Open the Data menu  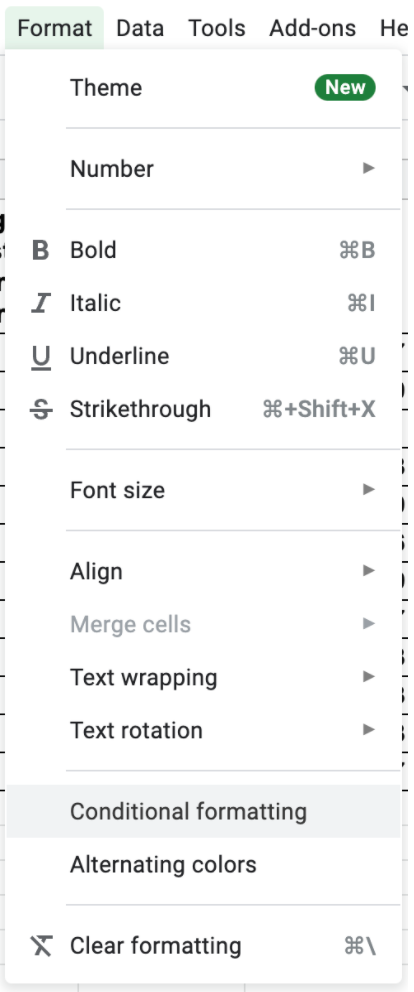click(140, 28)
